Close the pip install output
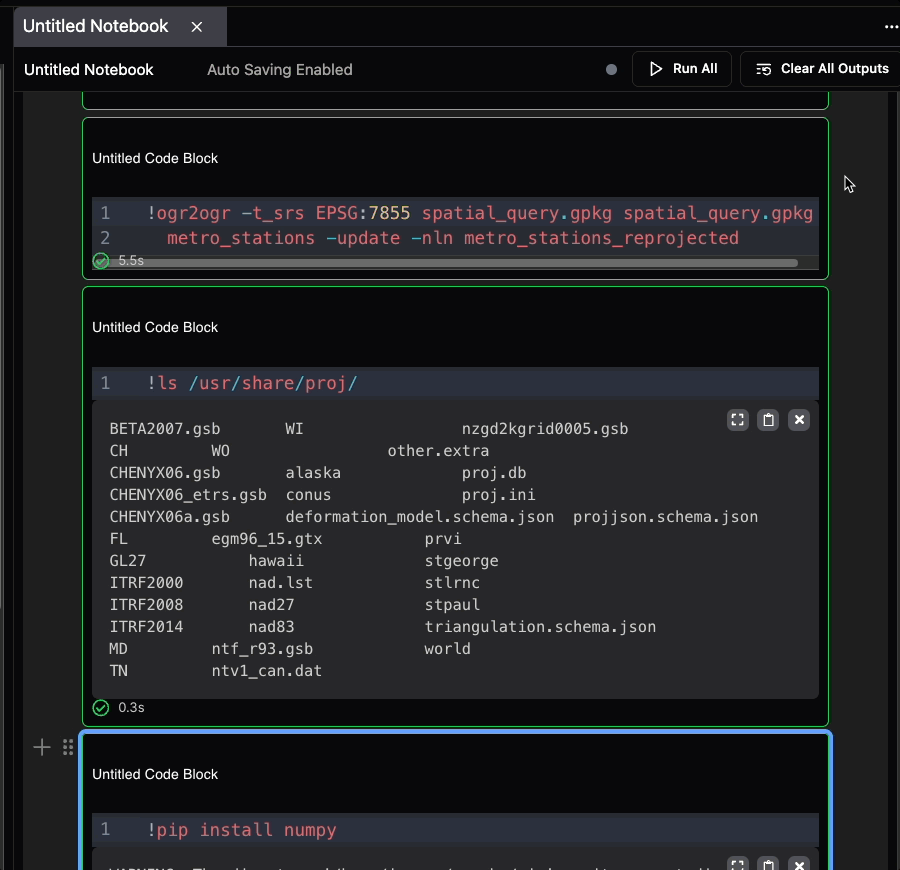 click(x=799, y=864)
